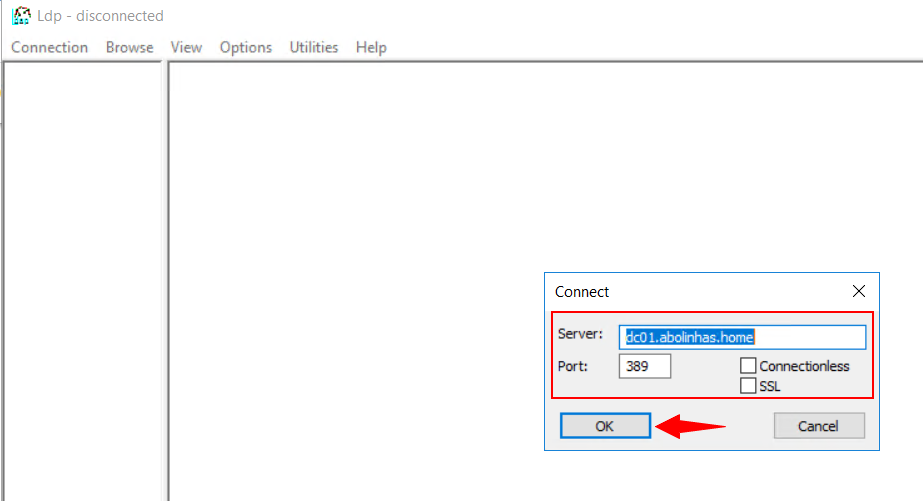
Task: Enable the SSL checkbox
Action: point(748,386)
